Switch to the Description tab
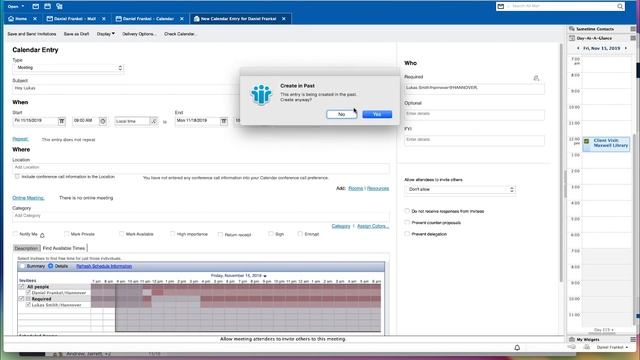640x360 pixels. point(26,248)
